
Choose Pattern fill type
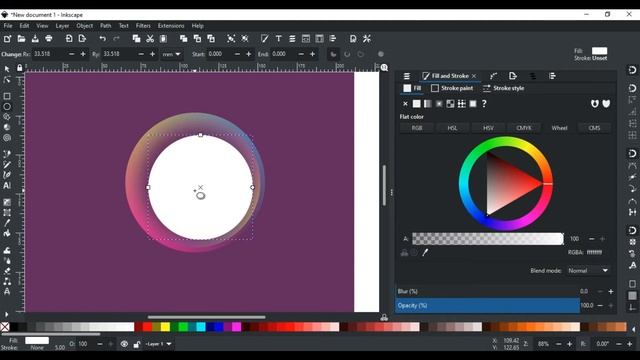pyautogui.click(x=462, y=104)
